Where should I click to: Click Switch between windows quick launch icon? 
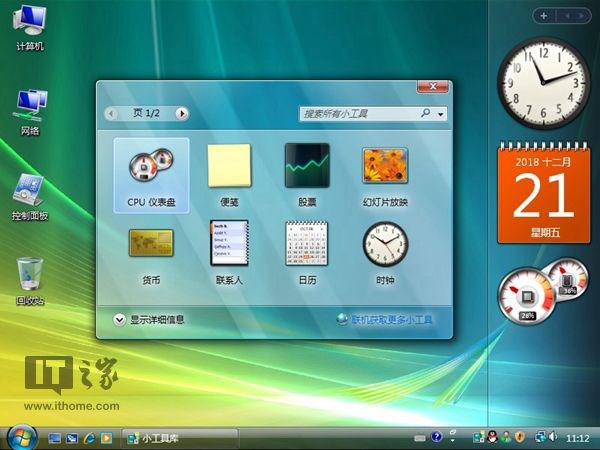tap(72, 438)
